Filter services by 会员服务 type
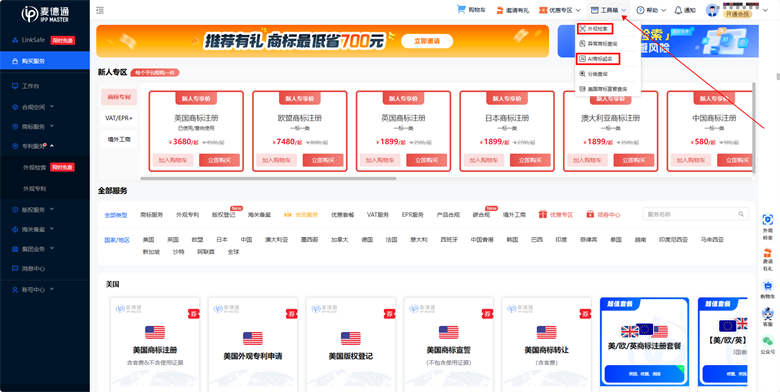Viewport: 780px width, 392px height. pos(301,214)
